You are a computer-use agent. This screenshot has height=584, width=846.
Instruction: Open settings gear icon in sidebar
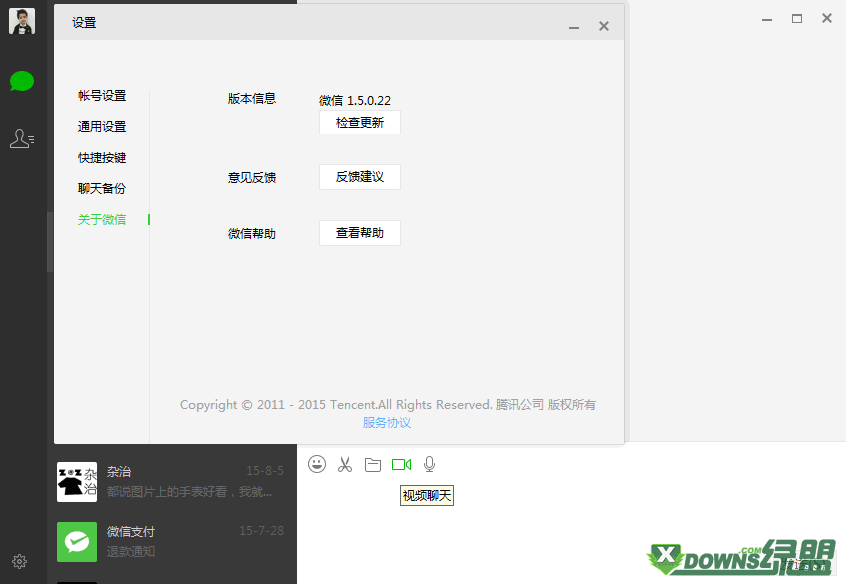click(19, 561)
